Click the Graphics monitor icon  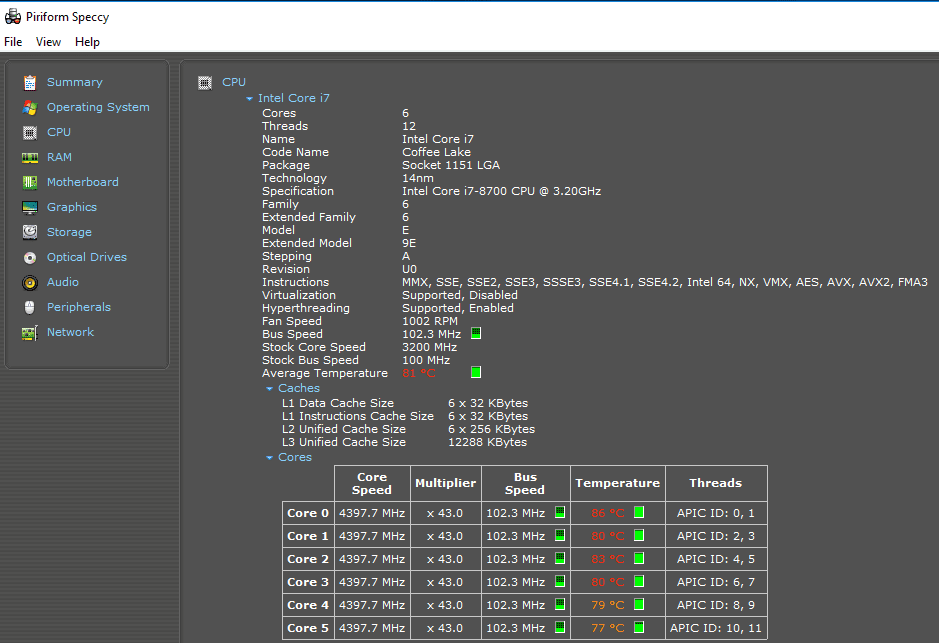click(30, 208)
